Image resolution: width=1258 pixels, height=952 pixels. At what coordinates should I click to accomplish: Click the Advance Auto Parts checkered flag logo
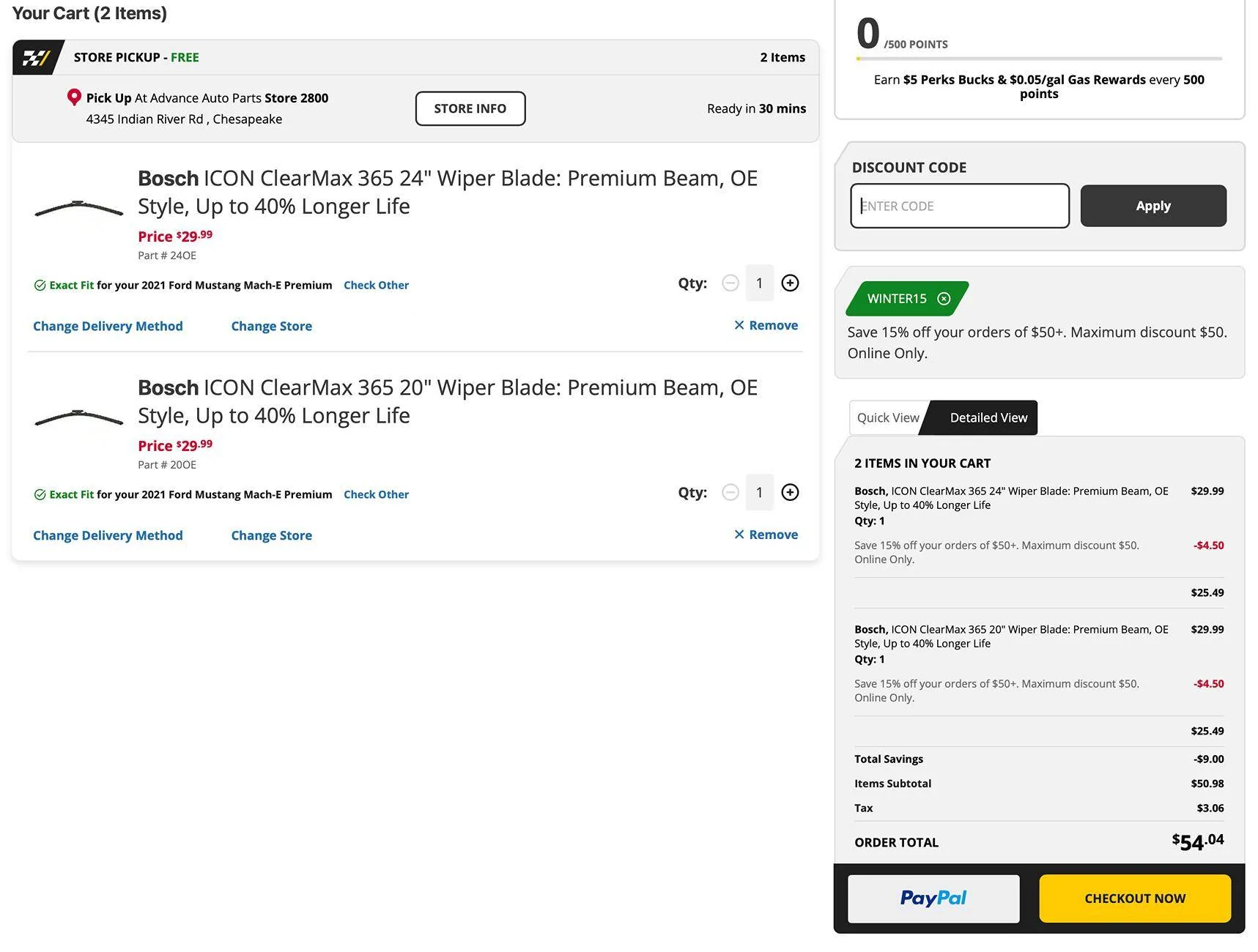point(37,57)
